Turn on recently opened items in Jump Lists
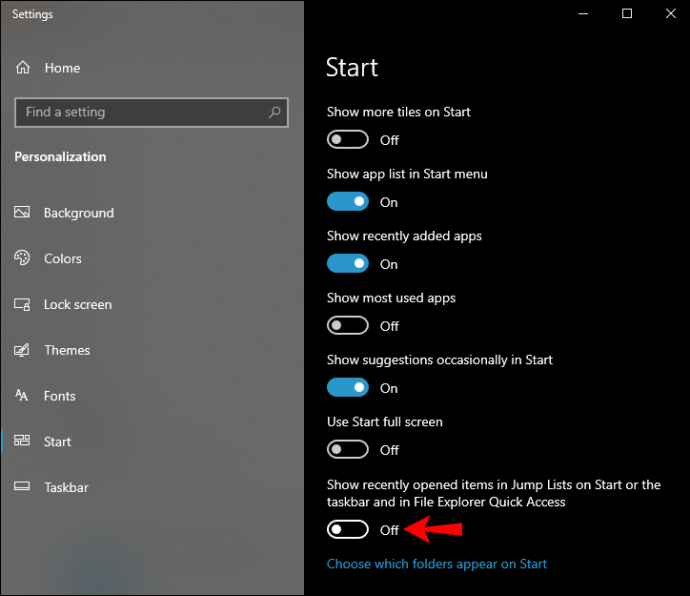 pos(348,530)
